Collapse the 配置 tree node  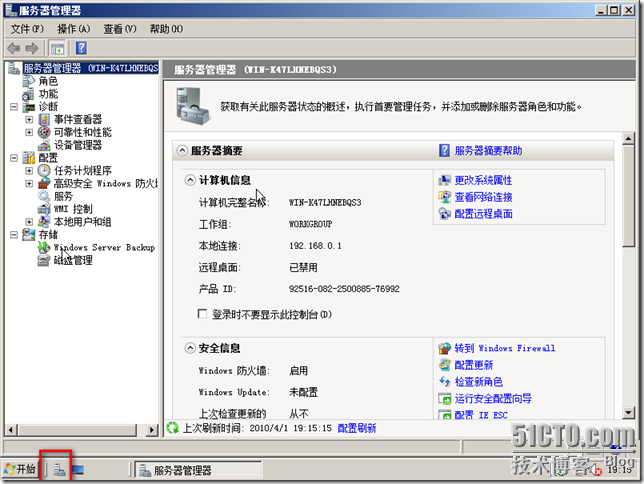(14, 158)
